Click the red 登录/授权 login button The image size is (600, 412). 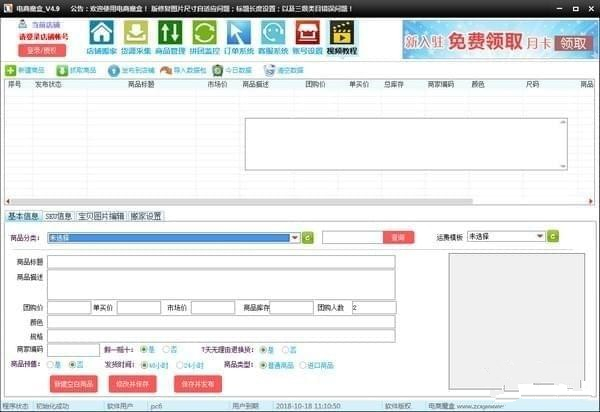(42, 50)
